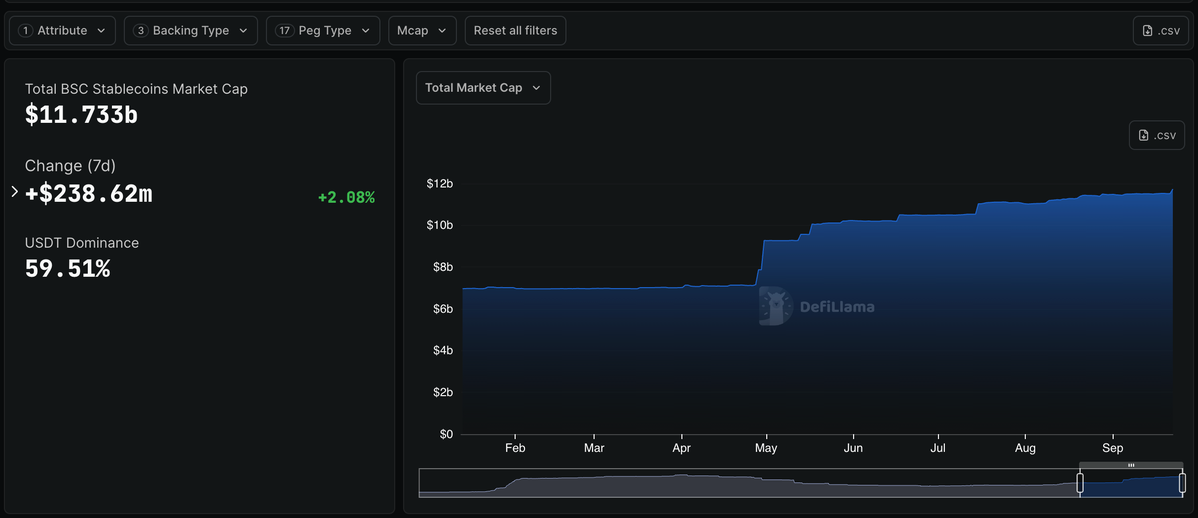Click the count badge 3 on Backing Type
Viewport: 1198px width, 518px height.
point(141,31)
